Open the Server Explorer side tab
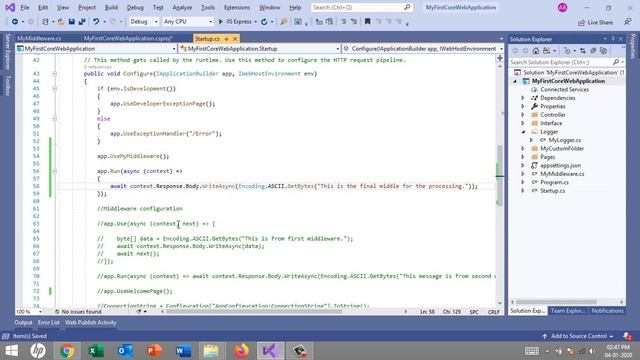Image resolution: width=640 pixels, height=360 pixels. pos(7,52)
